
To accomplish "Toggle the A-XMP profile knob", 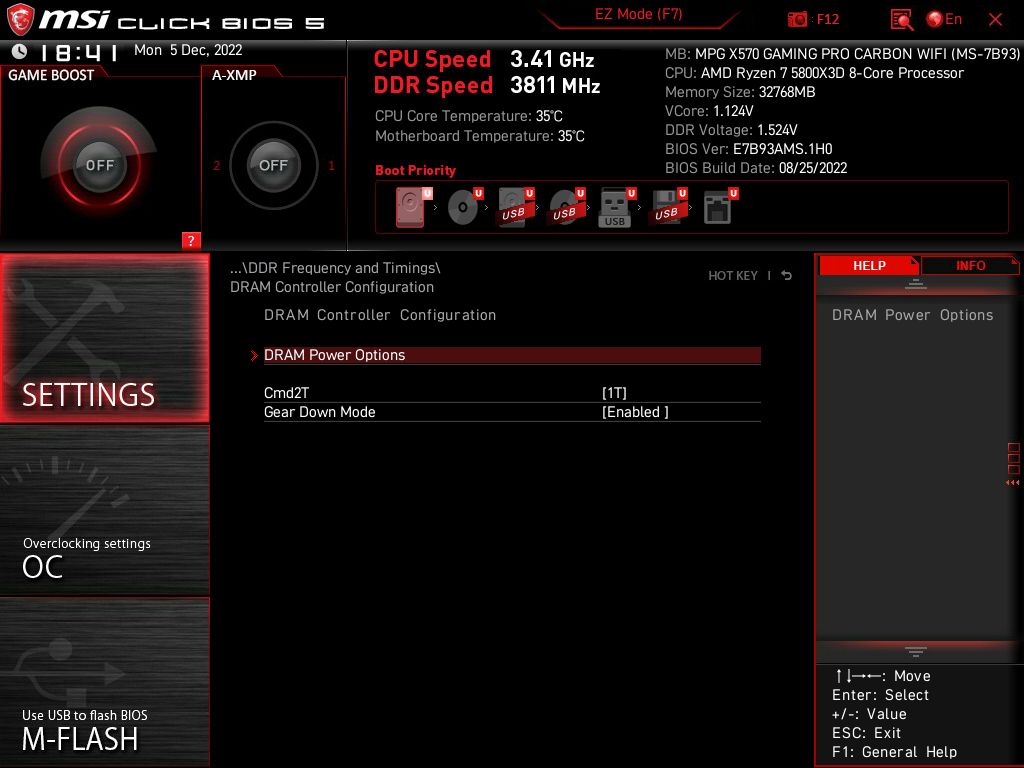I will (273, 165).
